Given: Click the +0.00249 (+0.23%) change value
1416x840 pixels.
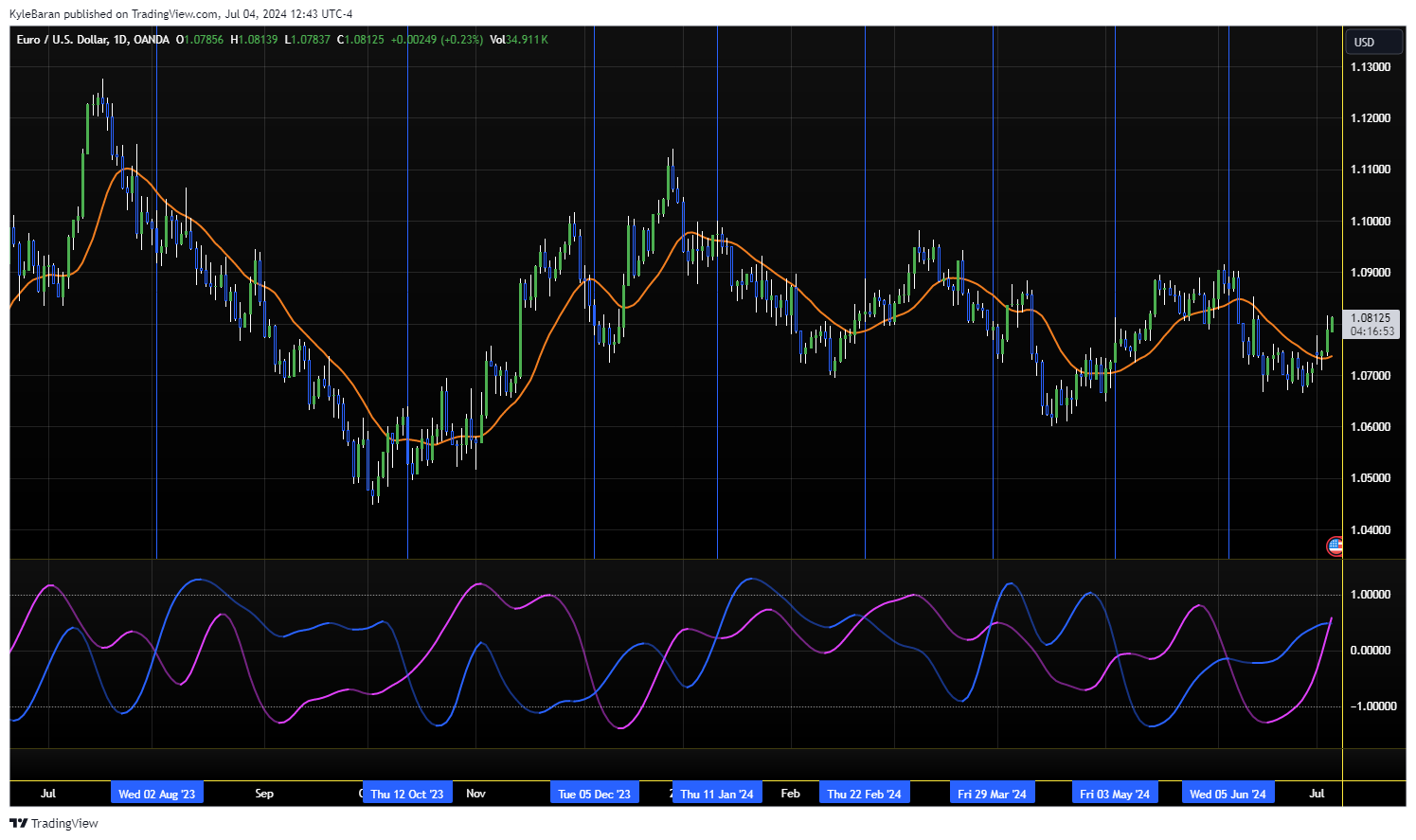Looking at the screenshot, I should [437, 40].
